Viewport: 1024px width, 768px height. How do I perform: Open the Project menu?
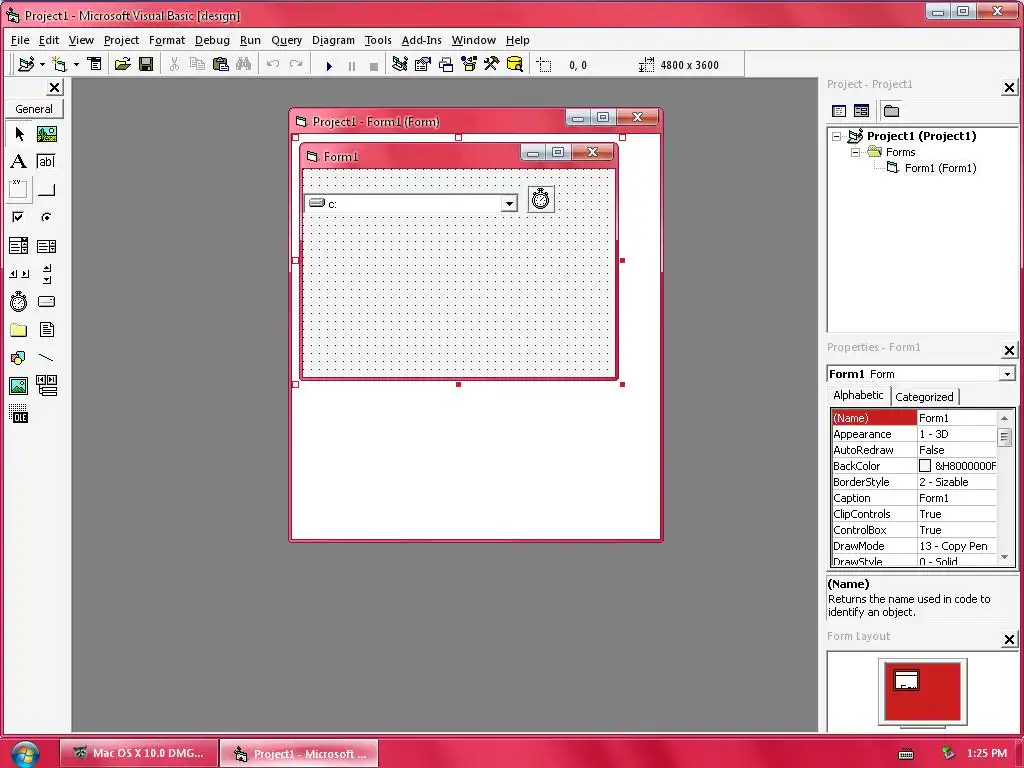tap(121, 40)
